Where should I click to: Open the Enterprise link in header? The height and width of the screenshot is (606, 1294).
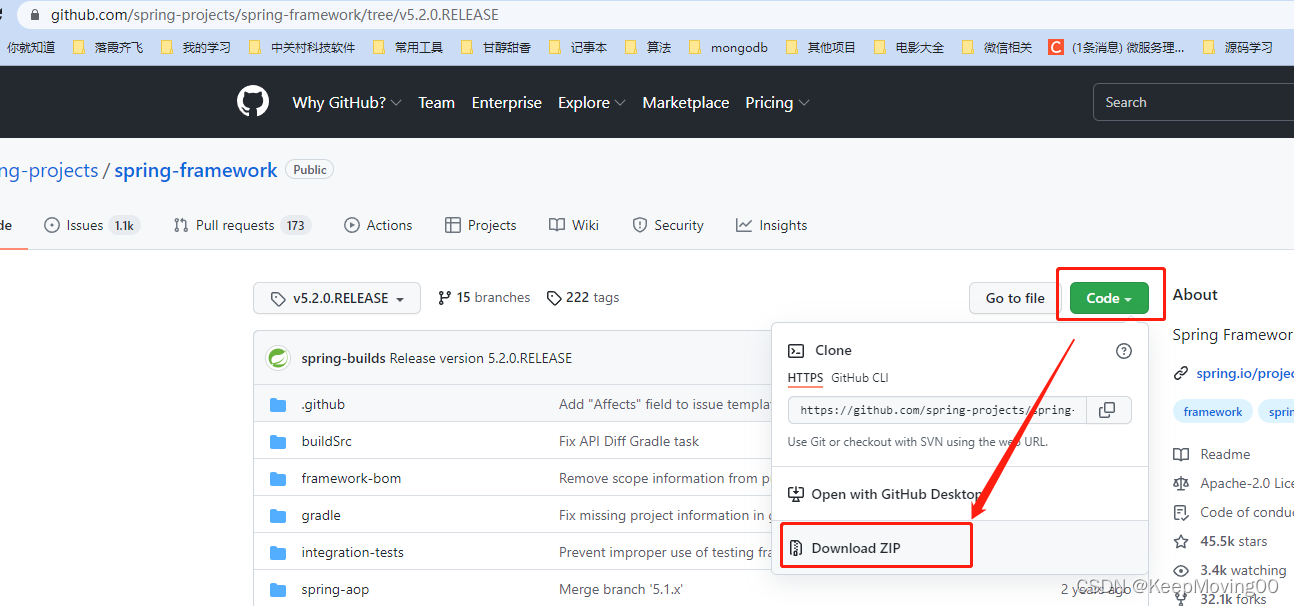506,102
